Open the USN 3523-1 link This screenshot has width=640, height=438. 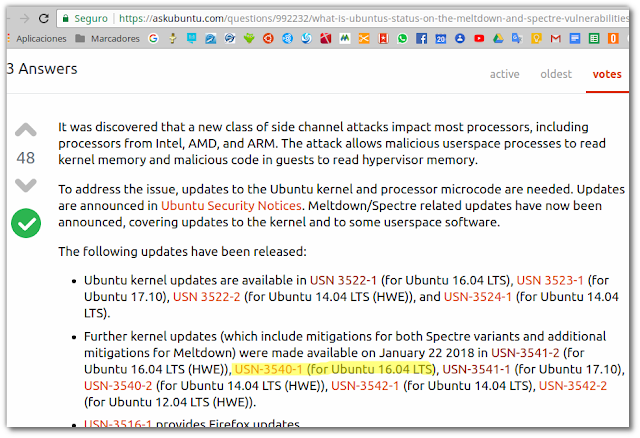click(x=550, y=280)
